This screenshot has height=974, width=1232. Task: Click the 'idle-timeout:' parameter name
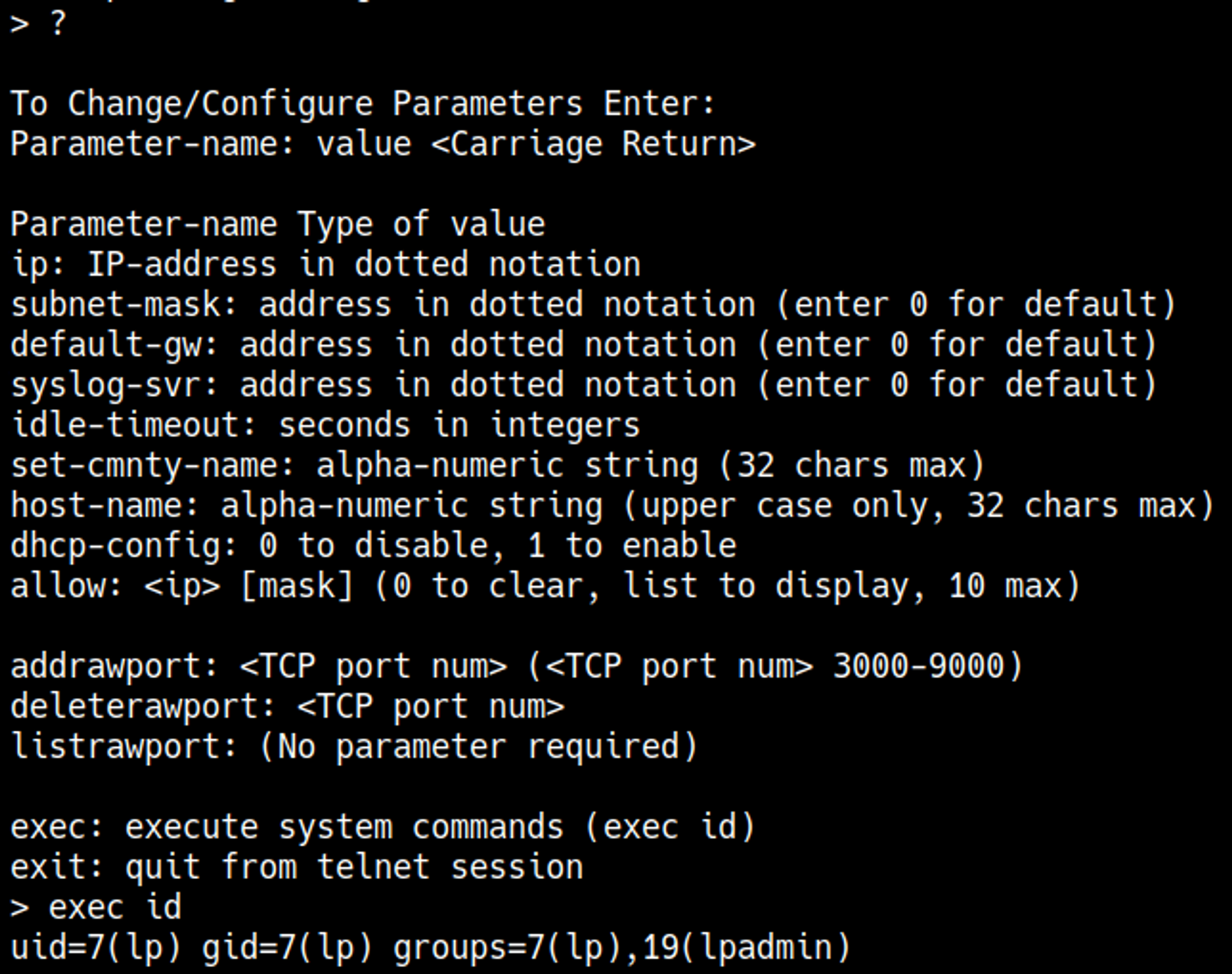tap(134, 426)
